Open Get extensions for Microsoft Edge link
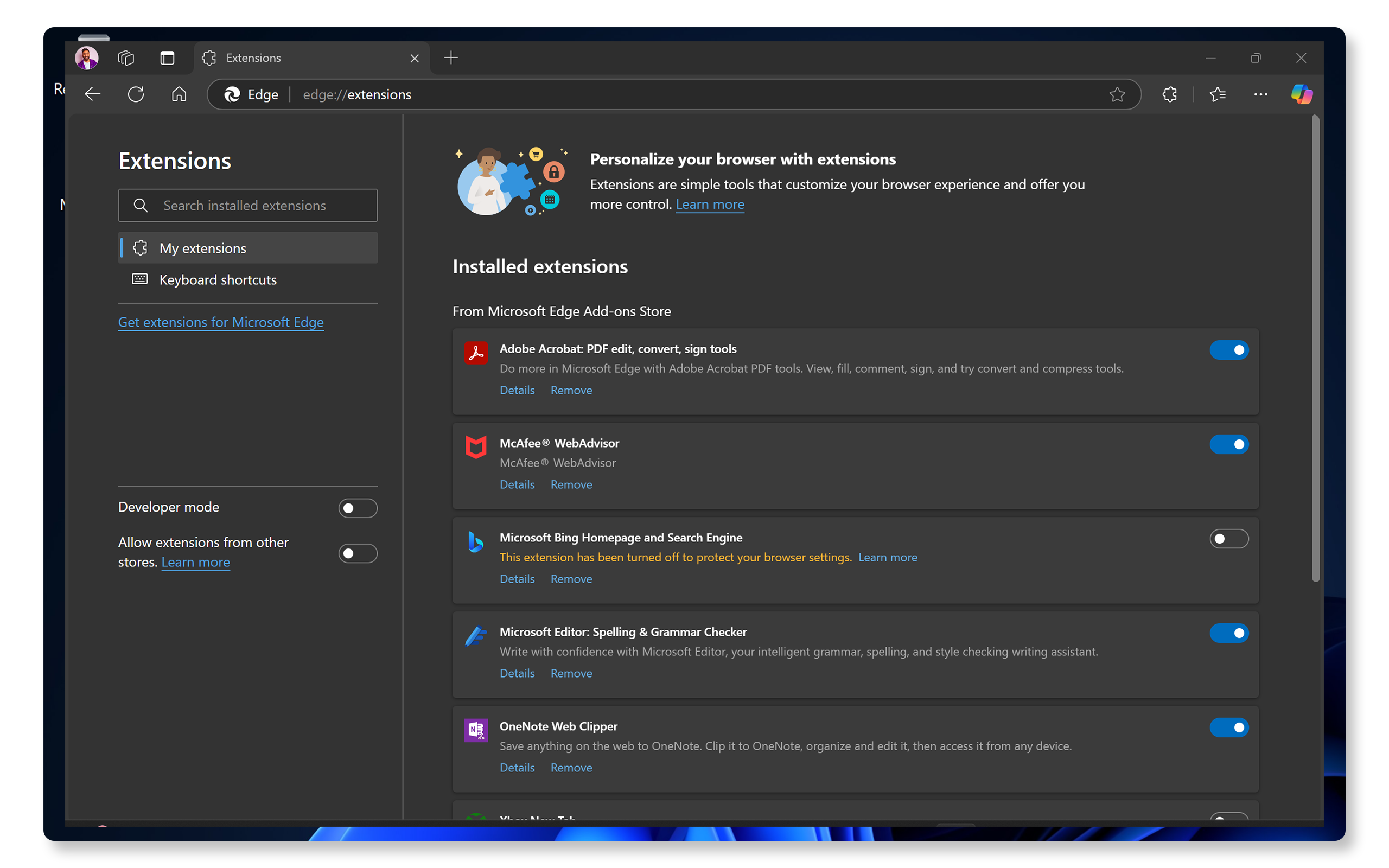The width and height of the screenshot is (1389, 868). coord(221,322)
